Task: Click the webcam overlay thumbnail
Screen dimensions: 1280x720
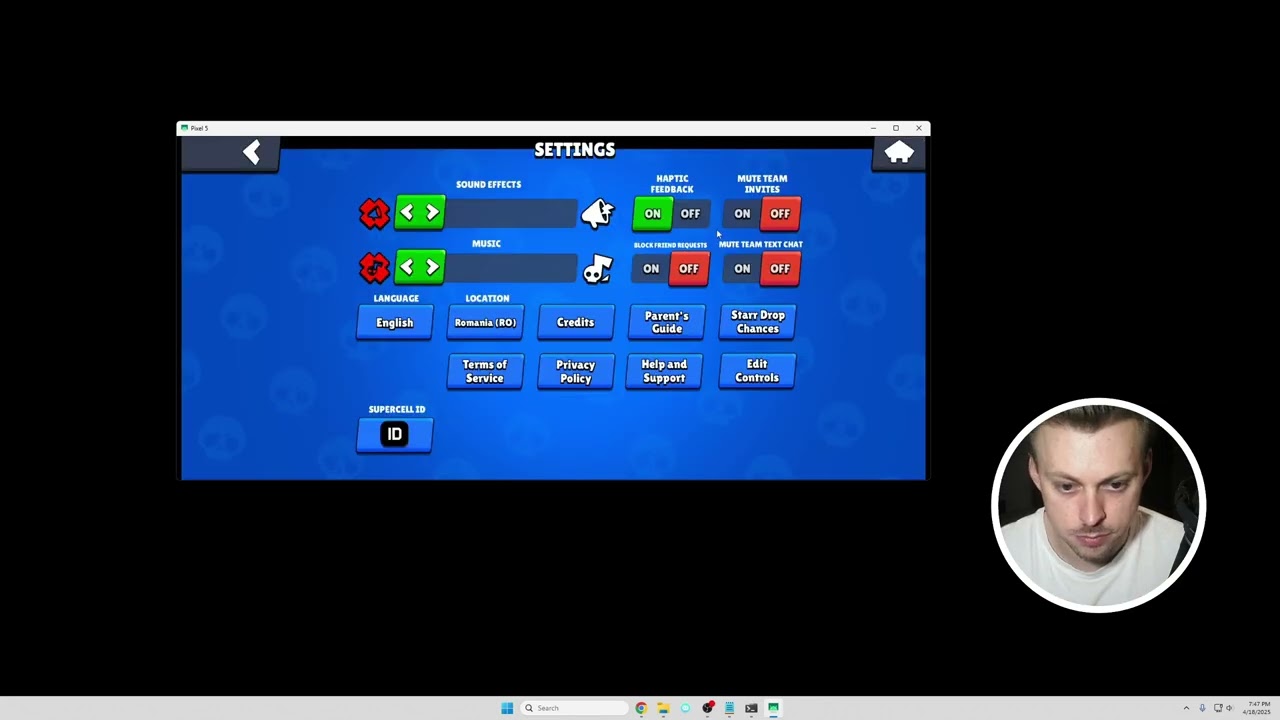Action: (x=1098, y=505)
